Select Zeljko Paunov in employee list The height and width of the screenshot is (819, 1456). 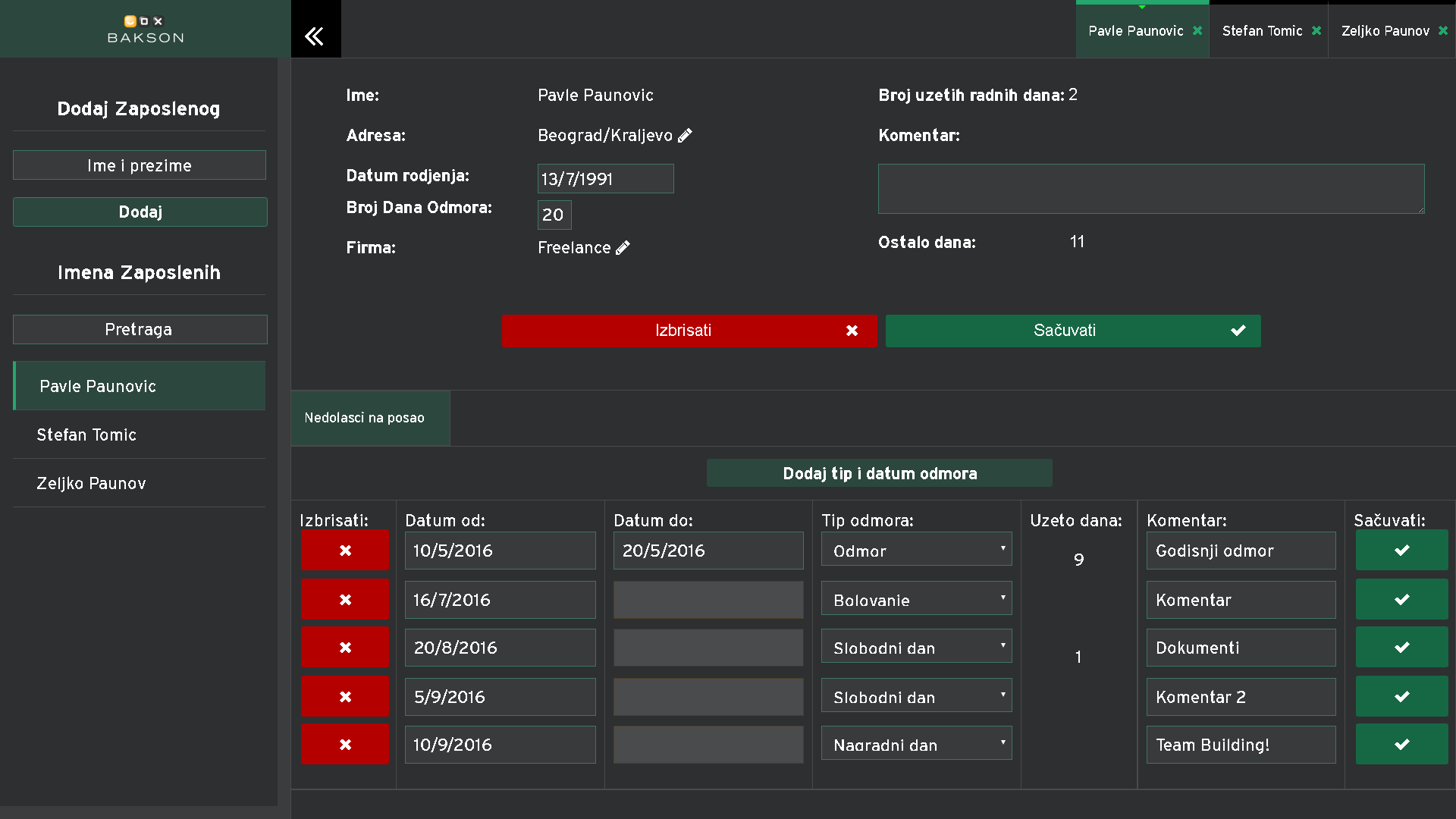[140, 483]
